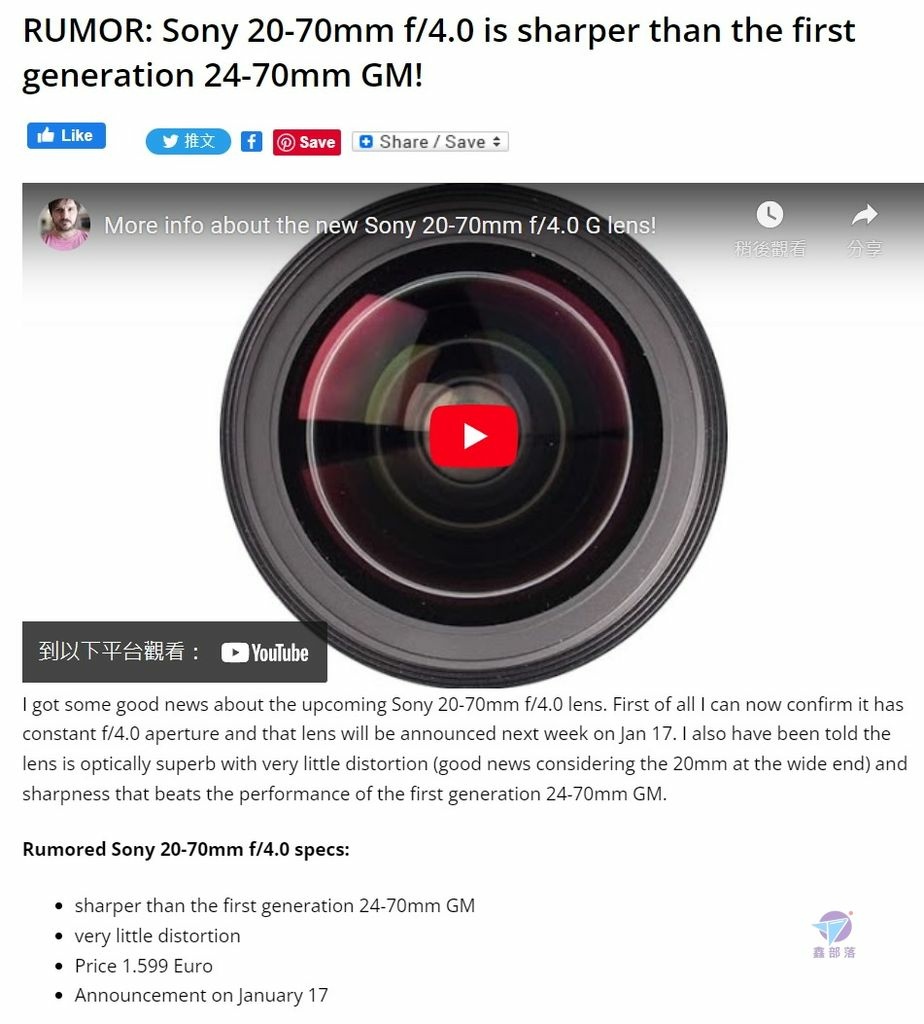Click the video share arrow icon
This screenshot has height=1024, width=924.
(865, 215)
